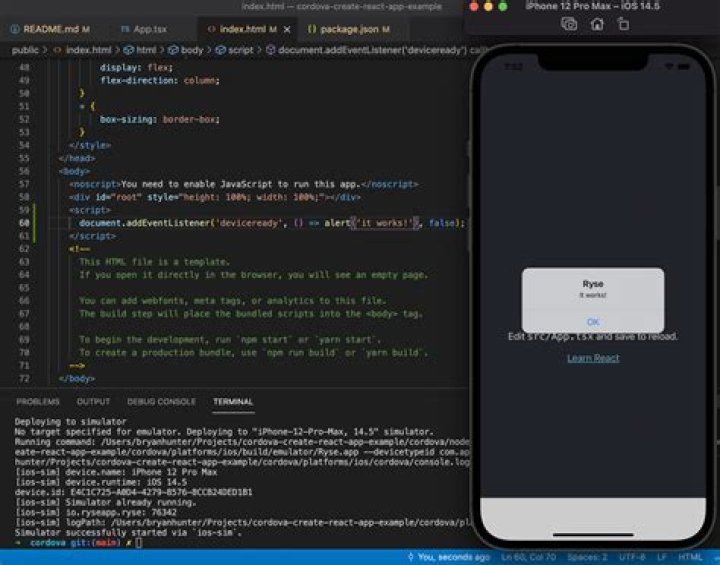Change the HTML language mode
This screenshot has height=565, width=720.
click(690, 557)
